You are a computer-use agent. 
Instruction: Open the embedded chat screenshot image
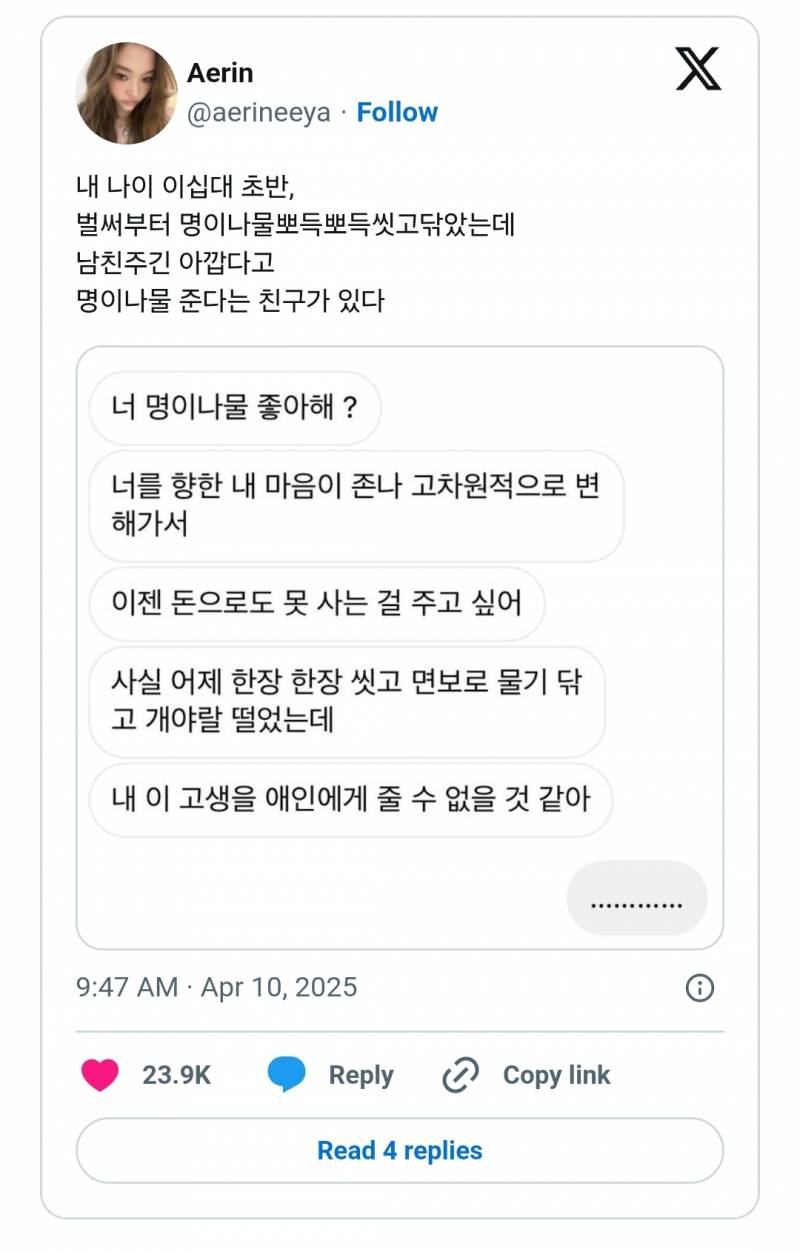click(x=400, y=648)
